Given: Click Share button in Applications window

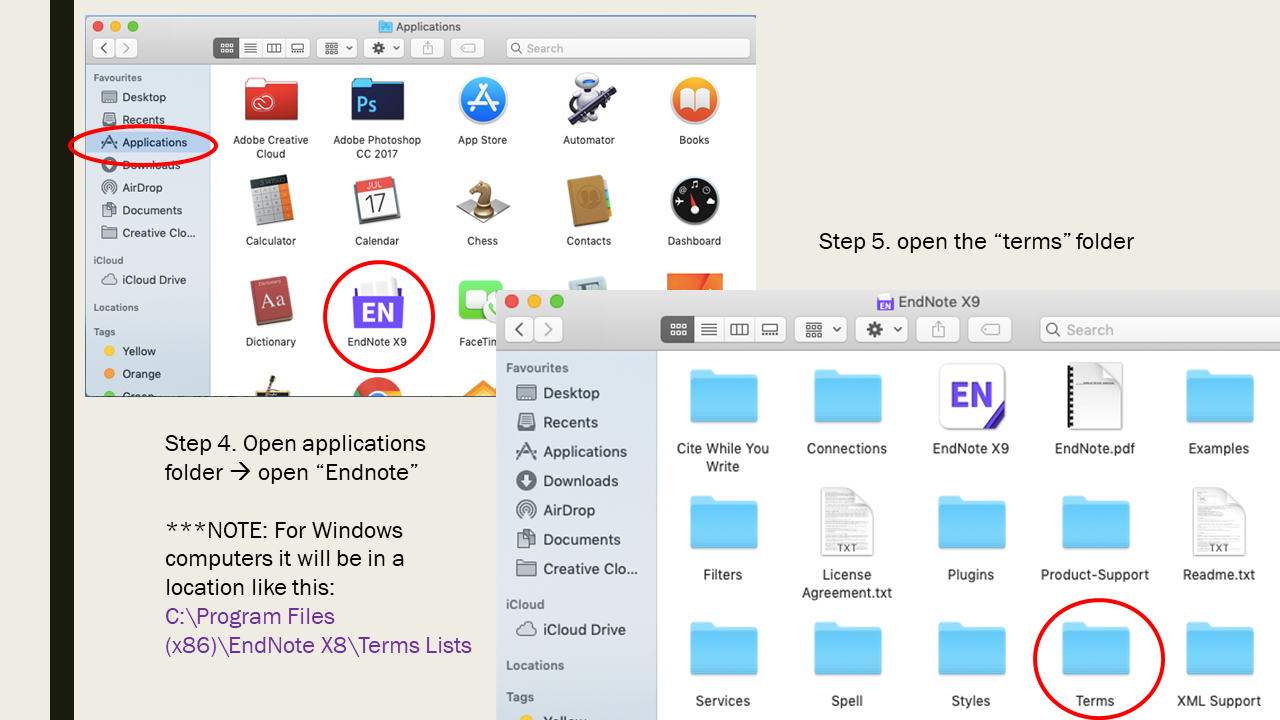Looking at the screenshot, I should pos(428,48).
